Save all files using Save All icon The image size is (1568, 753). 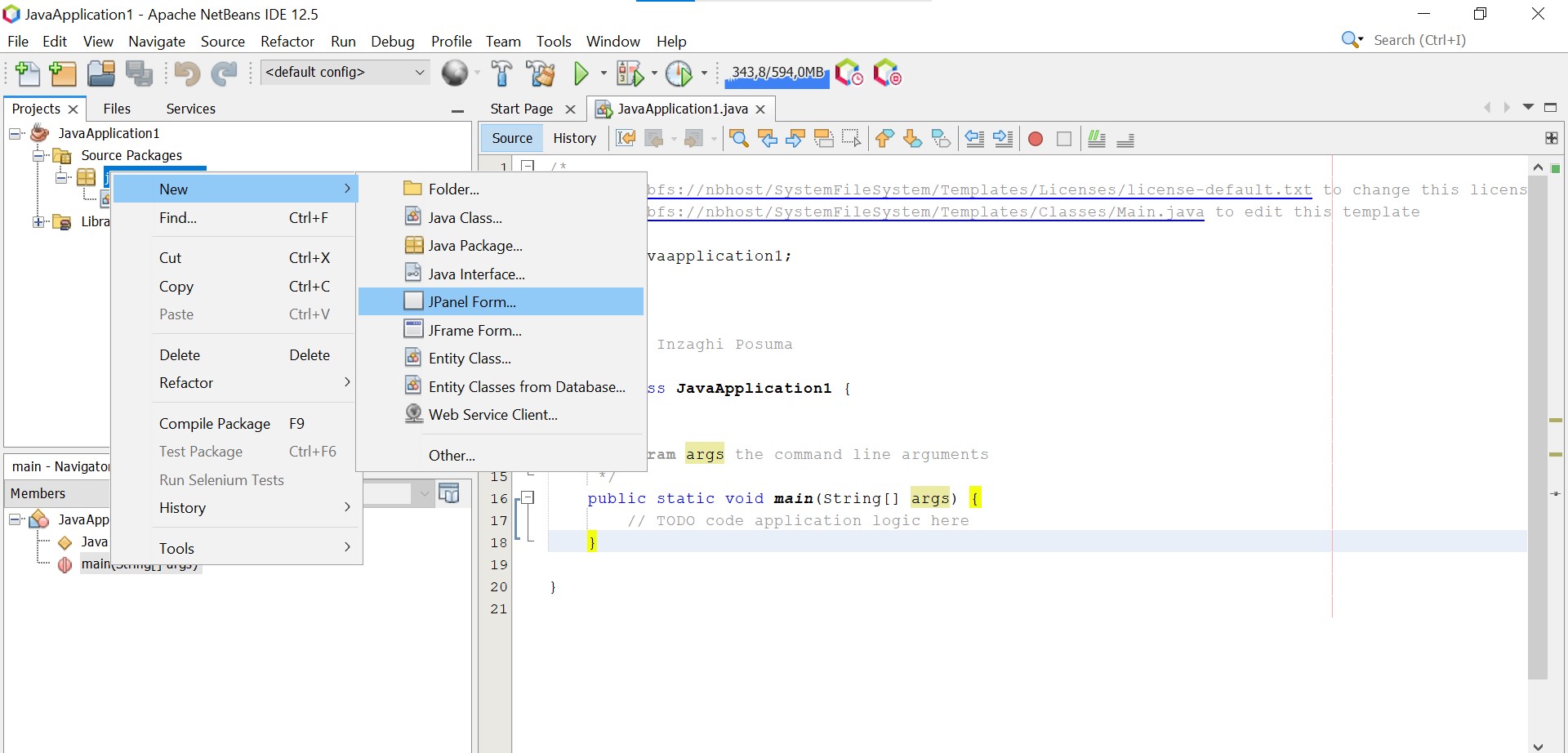[140, 73]
